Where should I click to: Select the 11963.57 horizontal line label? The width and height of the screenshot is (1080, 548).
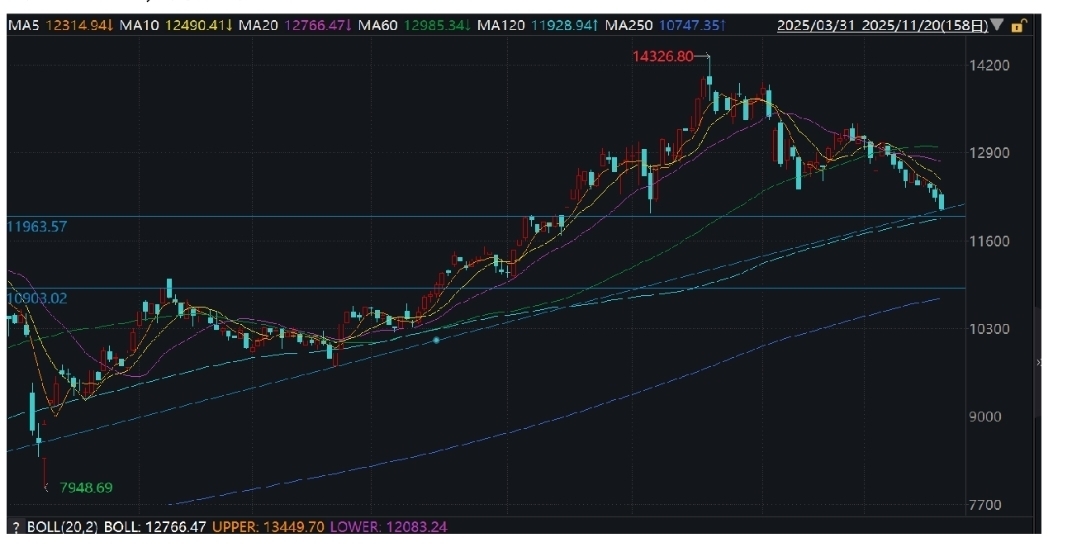(37, 226)
